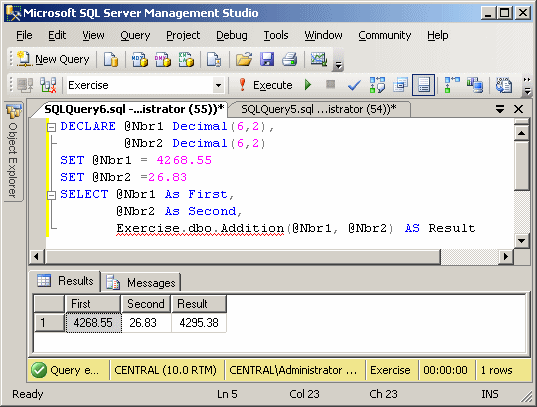537x407 pixels.
Task: Open SQL Server Compact Query icon
Action: [x=214, y=59]
